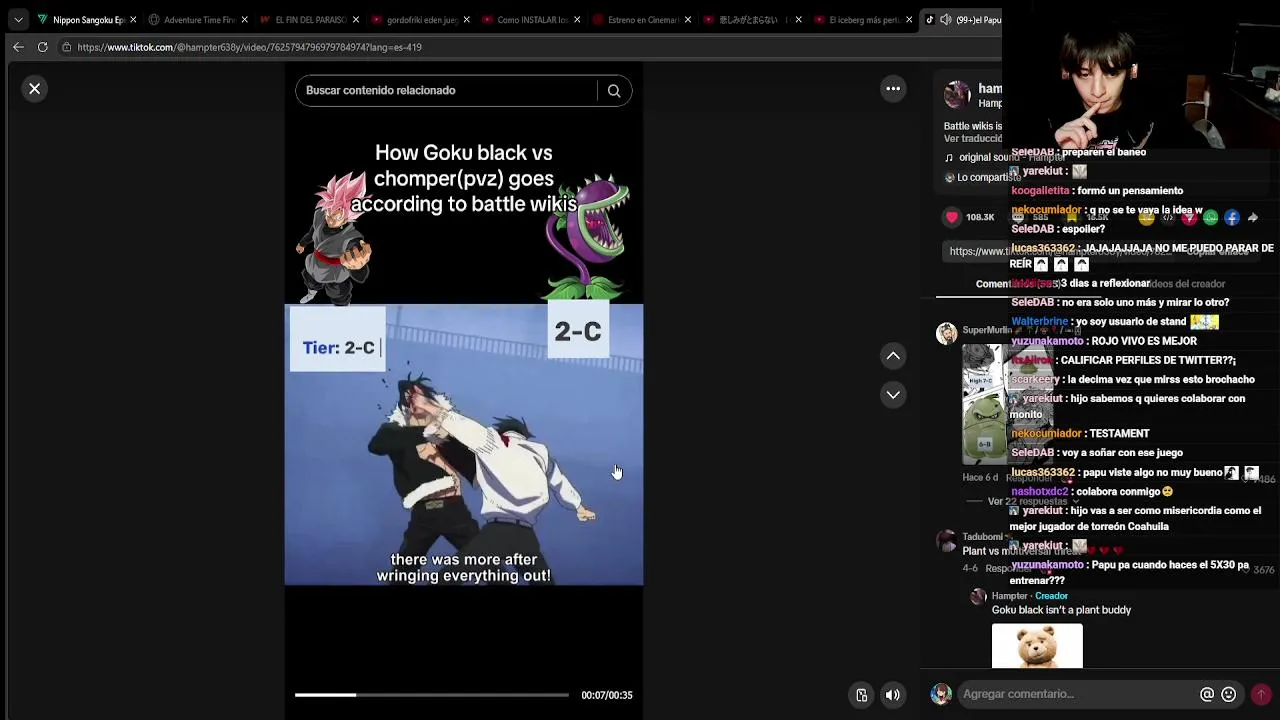Click into 'Agregar comentario...' field

pos(1077,694)
